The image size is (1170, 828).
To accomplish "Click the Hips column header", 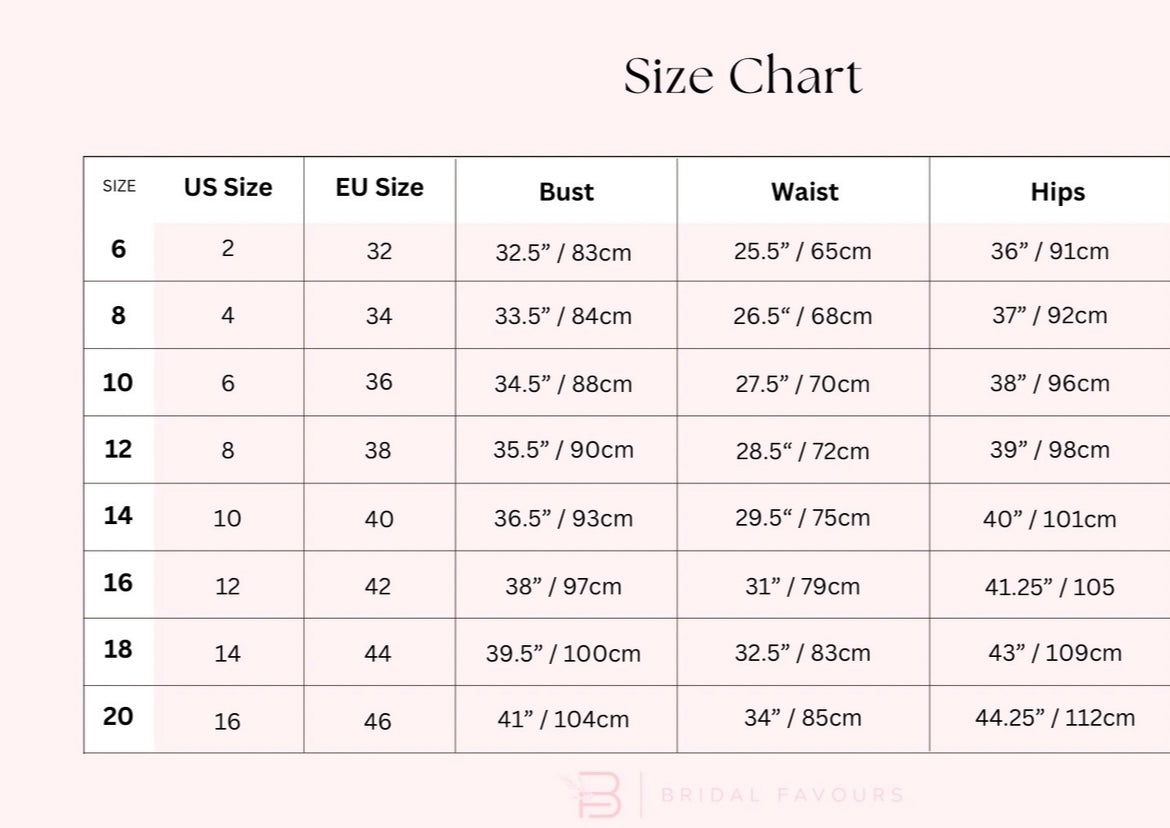I will 1057,192.
